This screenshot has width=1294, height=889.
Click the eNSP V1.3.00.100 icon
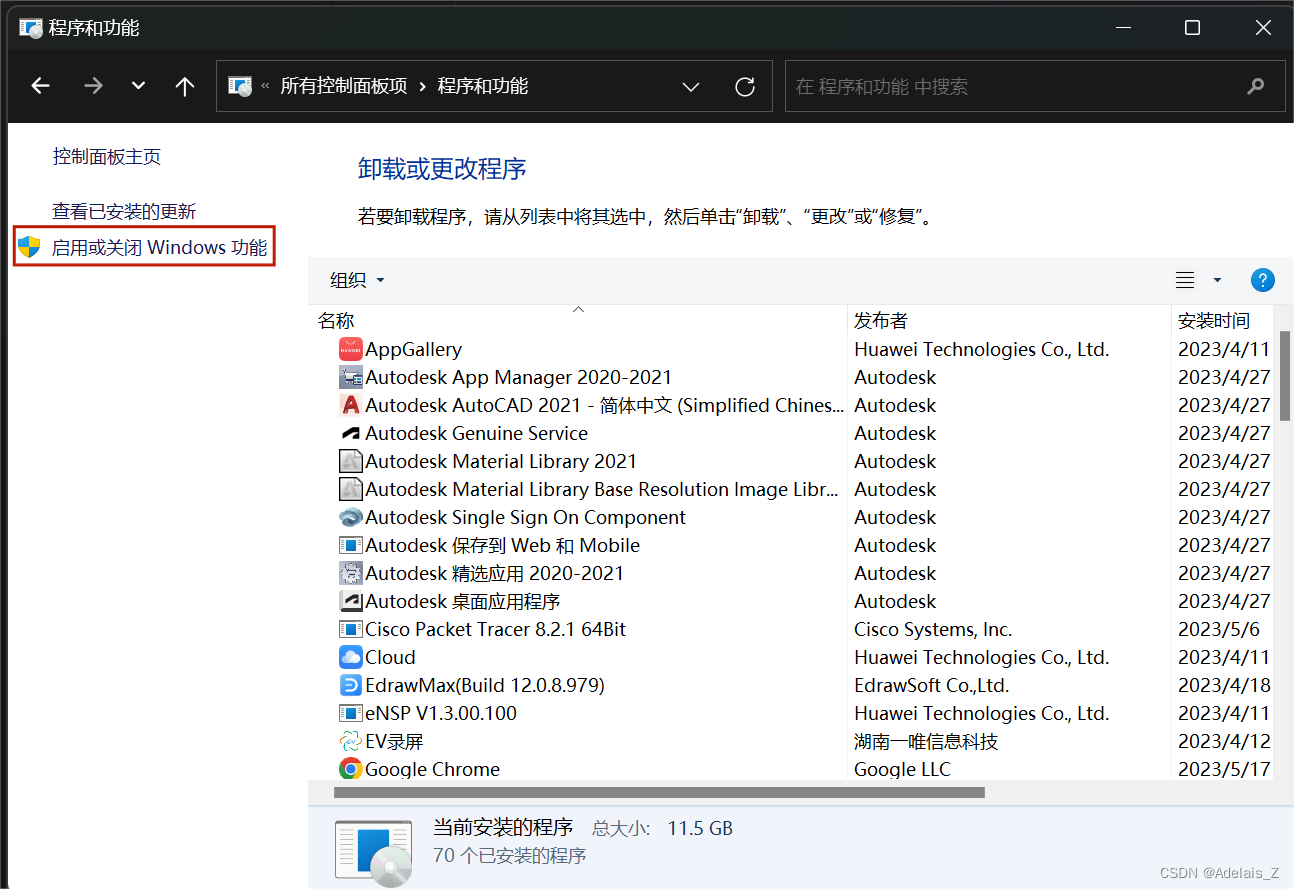pos(350,713)
